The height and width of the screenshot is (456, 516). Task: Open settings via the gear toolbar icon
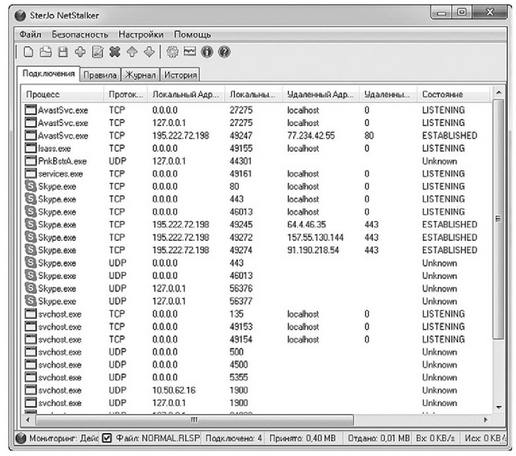[172, 52]
